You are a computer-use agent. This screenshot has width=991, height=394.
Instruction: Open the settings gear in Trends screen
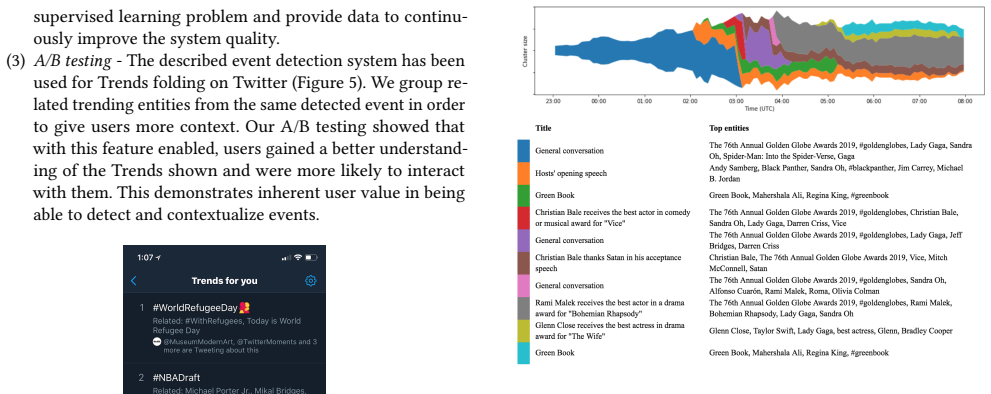310,281
